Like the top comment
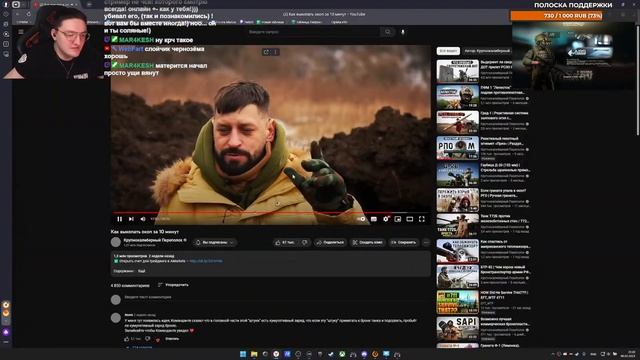640x360 pixels. (127, 339)
